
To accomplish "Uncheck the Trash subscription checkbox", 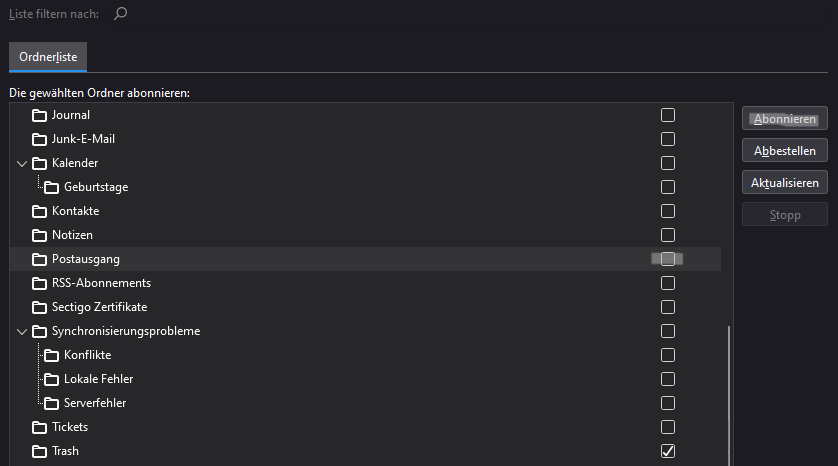I will point(668,451).
